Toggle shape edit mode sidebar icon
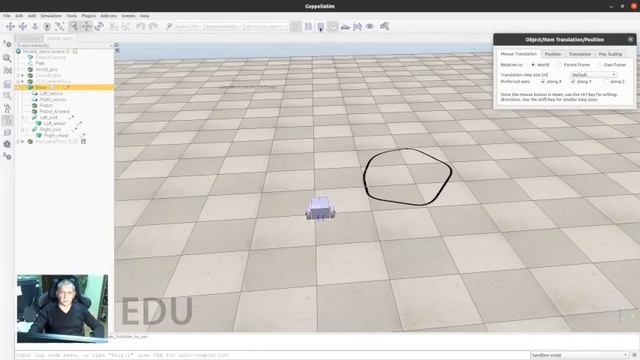 pyautogui.click(x=7, y=109)
